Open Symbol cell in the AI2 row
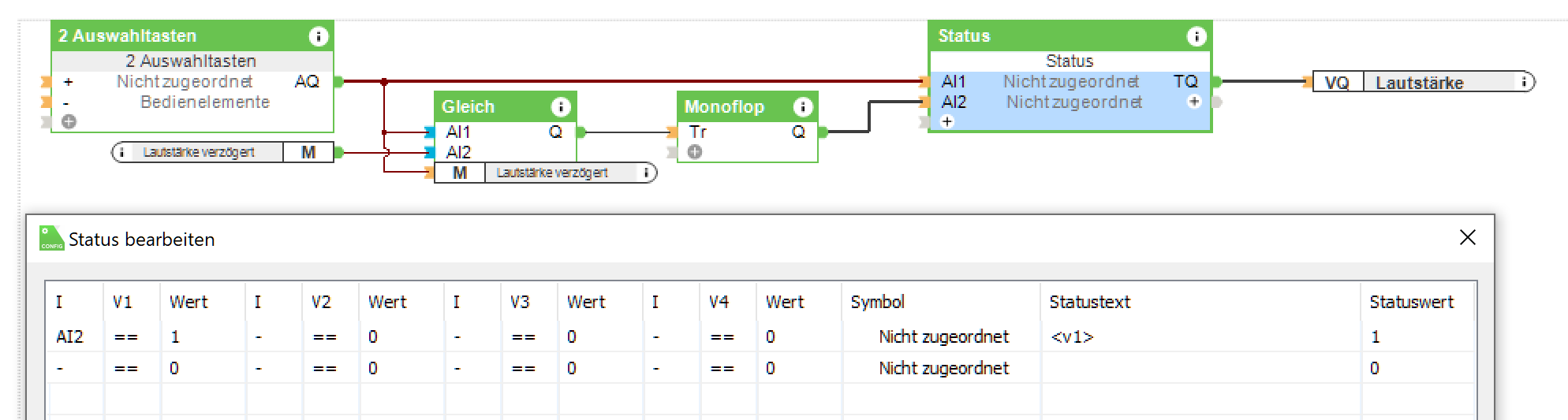Viewport: 1568px width, 420px height. pos(943,337)
